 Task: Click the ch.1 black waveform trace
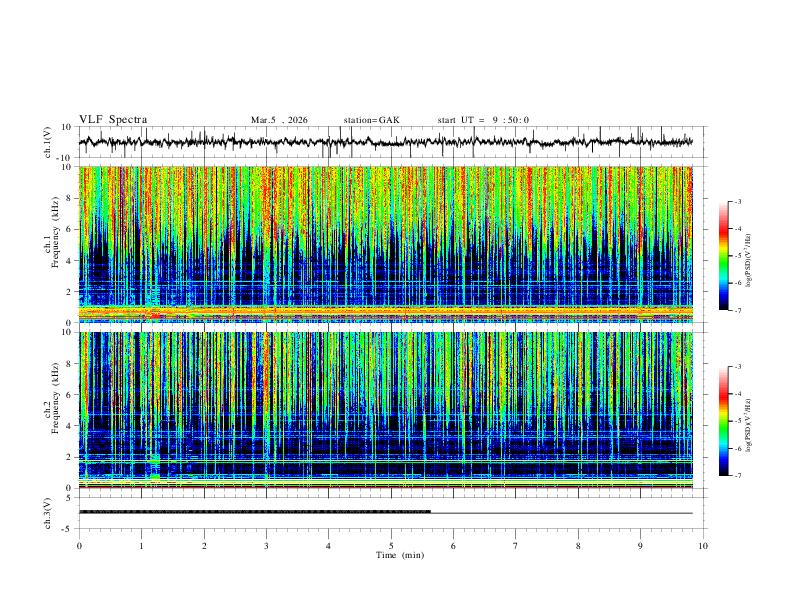click(385, 142)
